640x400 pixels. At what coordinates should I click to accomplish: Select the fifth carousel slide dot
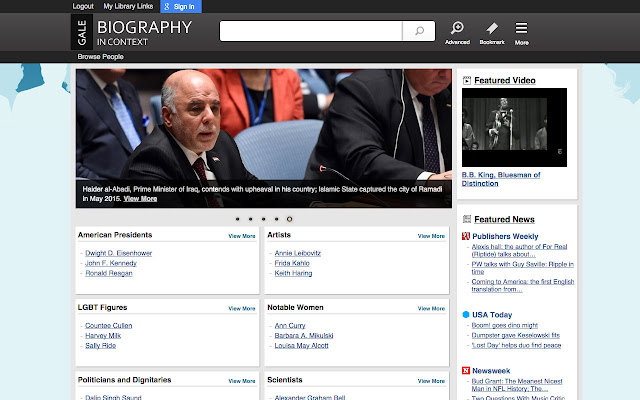[289, 218]
